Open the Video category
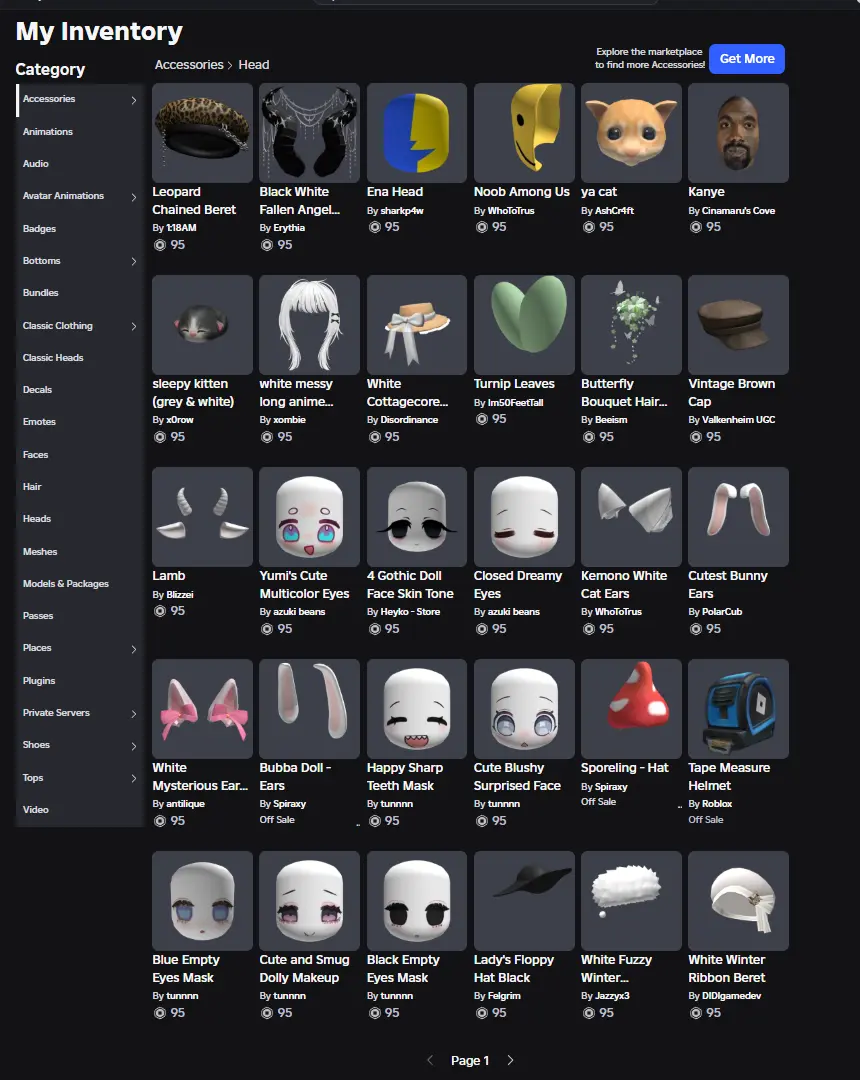Viewport: 860px width, 1080px height. tap(35, 809)
